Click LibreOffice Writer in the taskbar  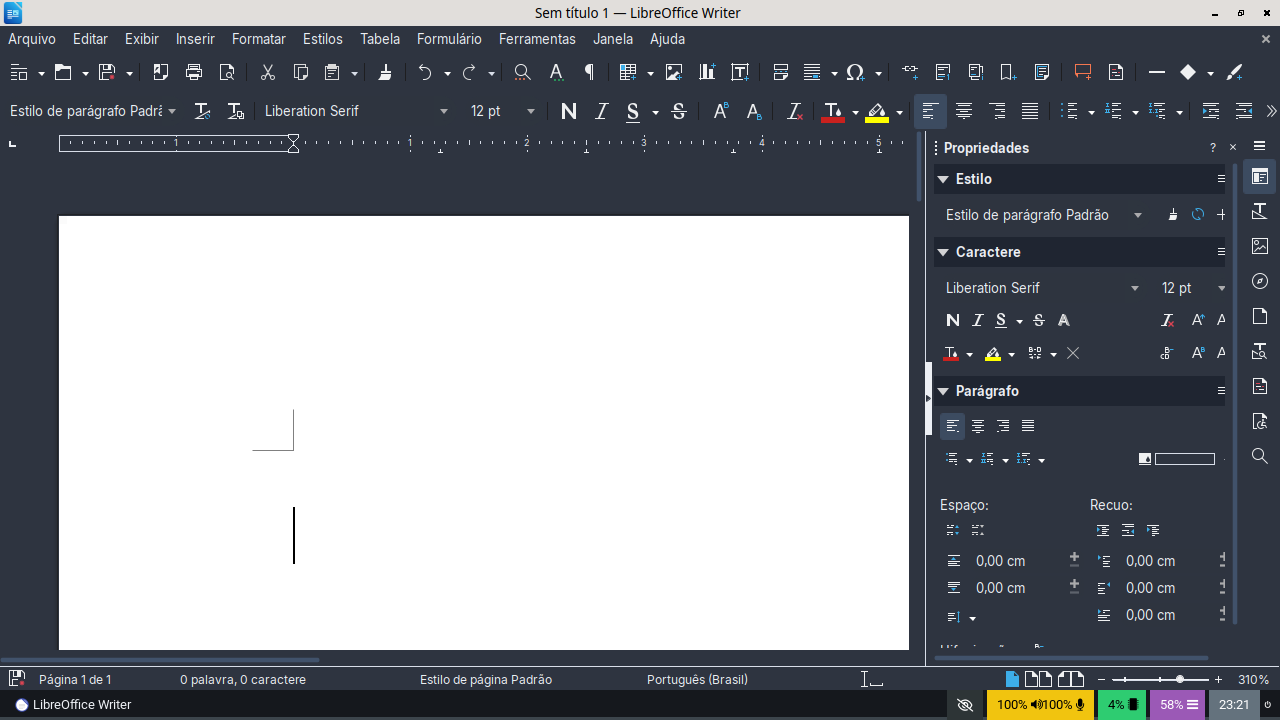click(73, 705)
